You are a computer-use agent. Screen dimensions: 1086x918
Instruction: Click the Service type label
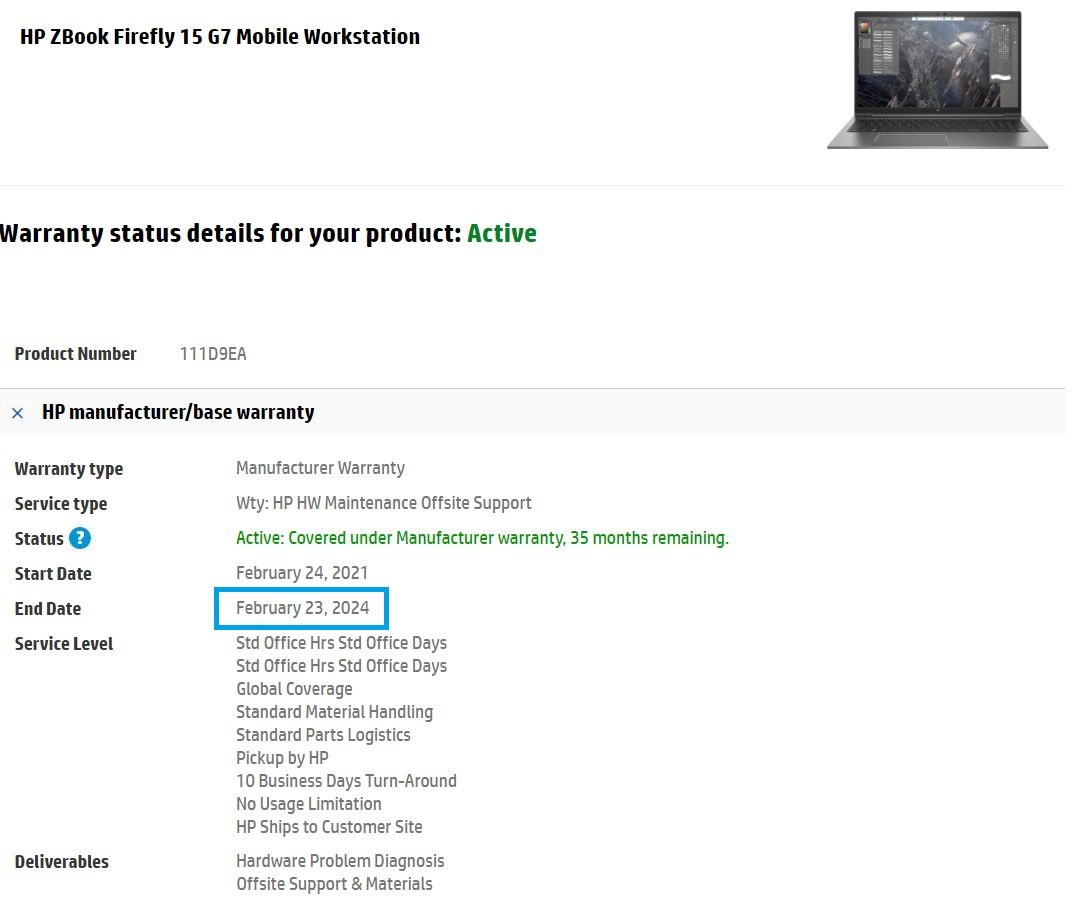[61, 504]
